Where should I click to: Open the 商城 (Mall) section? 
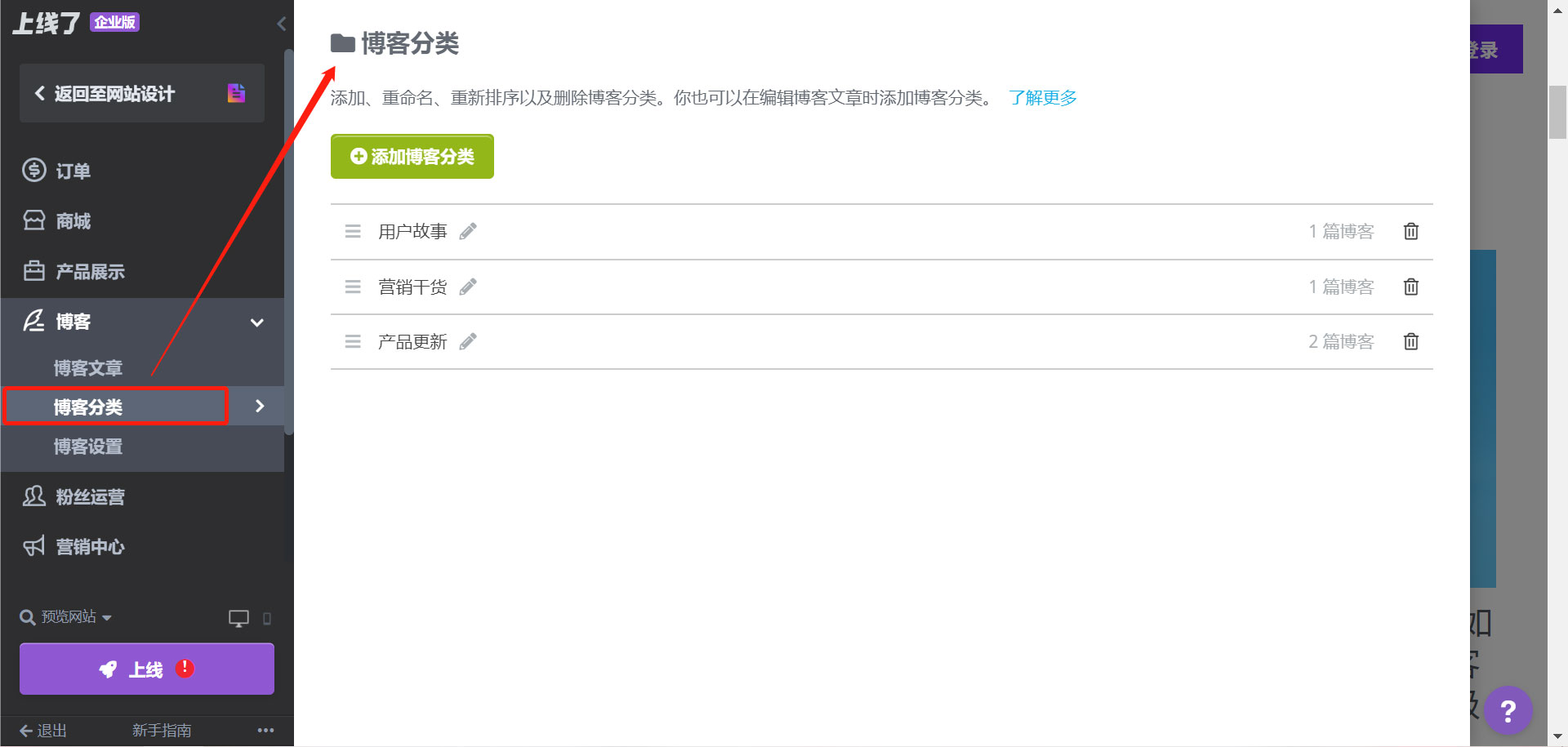coord(33,220)
